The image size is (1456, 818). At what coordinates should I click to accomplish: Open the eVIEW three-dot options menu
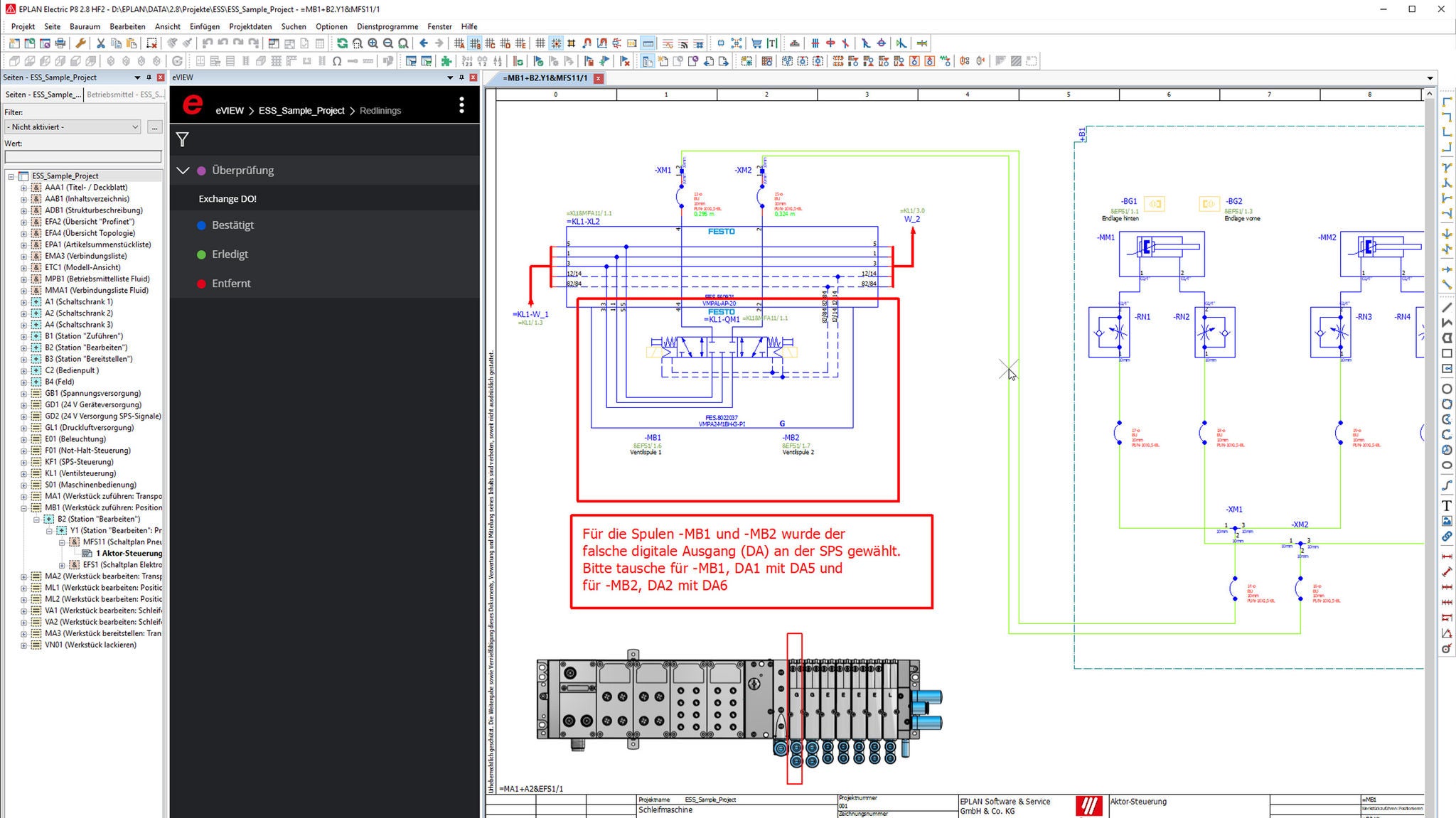pyautogui.click(x=461, y=104)
